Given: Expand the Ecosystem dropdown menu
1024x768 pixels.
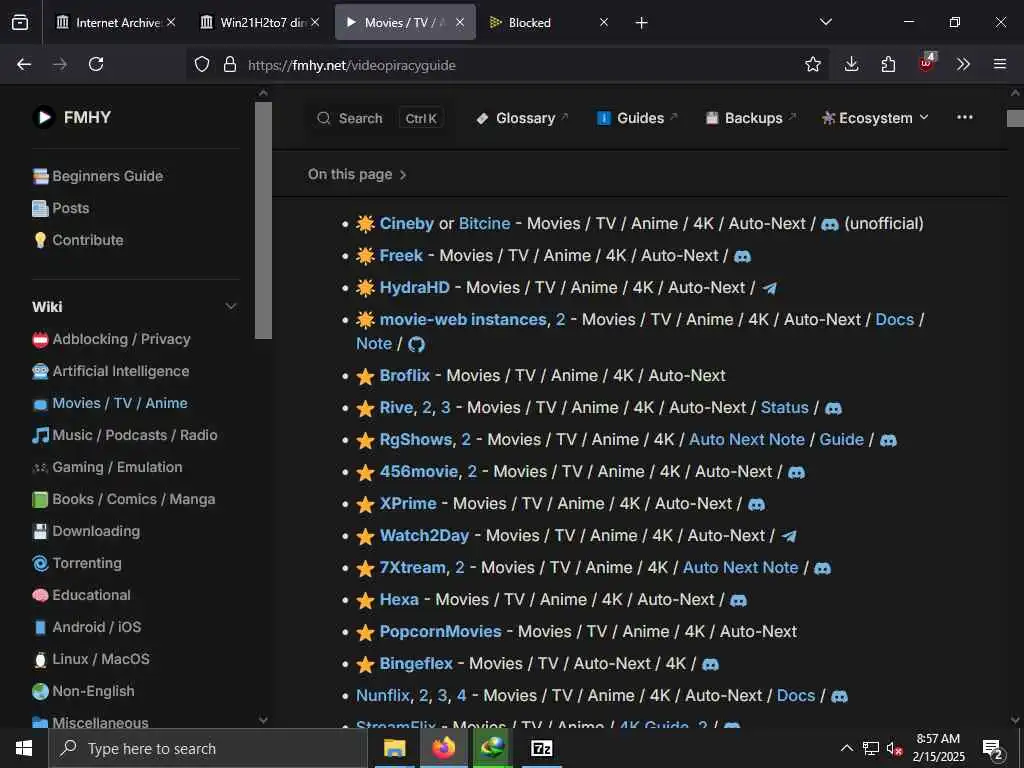Looking at the screenshot, I should [875, 118].
